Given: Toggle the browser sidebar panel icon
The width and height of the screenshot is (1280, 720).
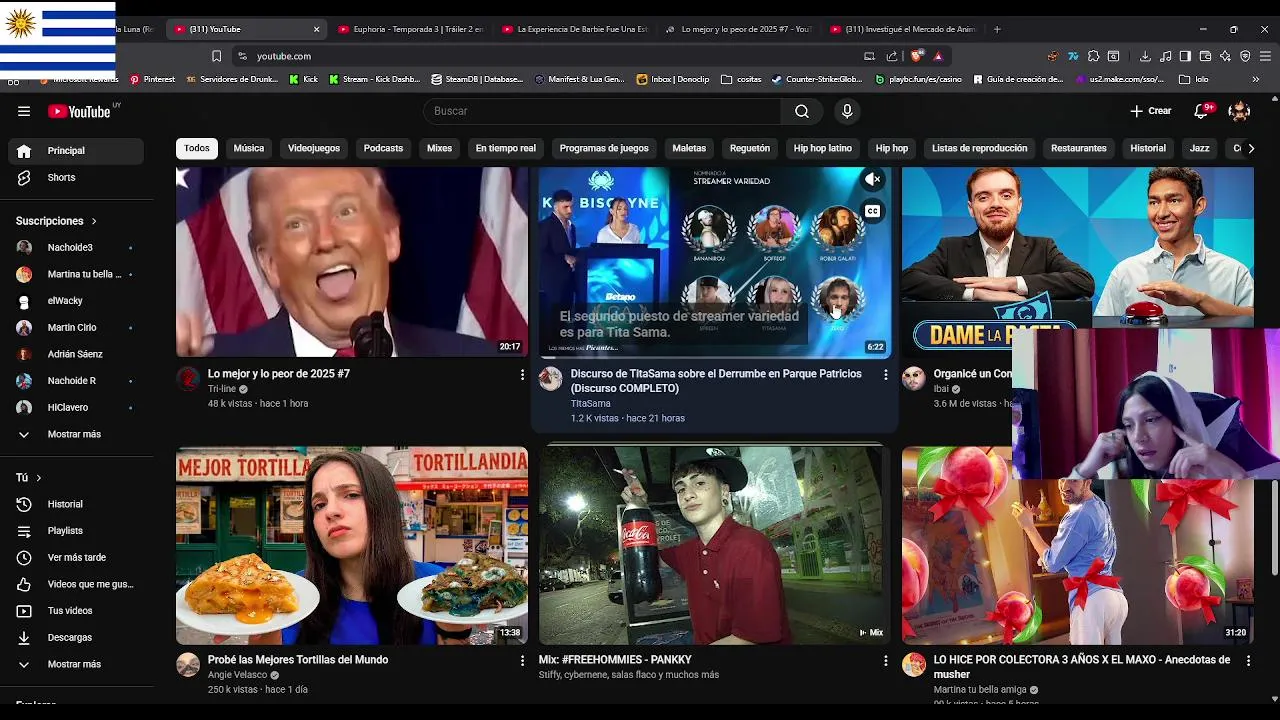Looking at the screenshot, I should pyautogui.click(x=1185, y=56).
